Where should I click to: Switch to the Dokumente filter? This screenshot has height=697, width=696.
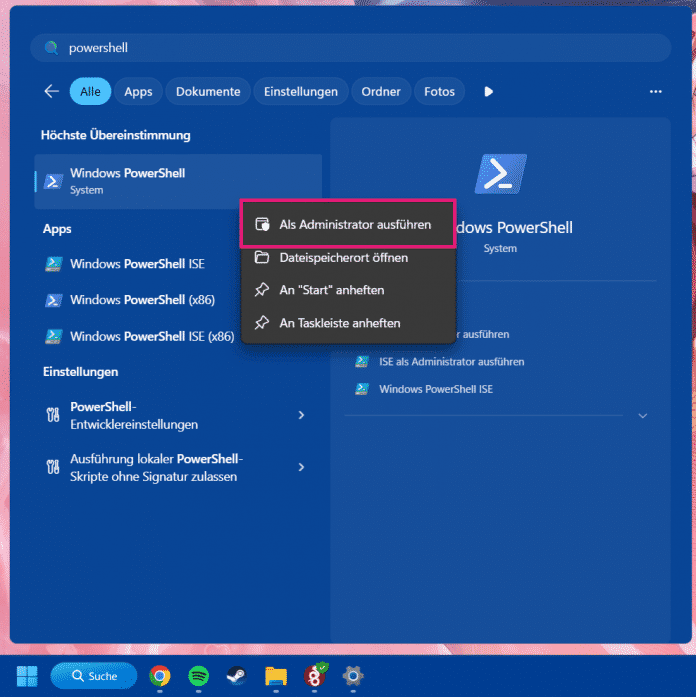point(208,92)
